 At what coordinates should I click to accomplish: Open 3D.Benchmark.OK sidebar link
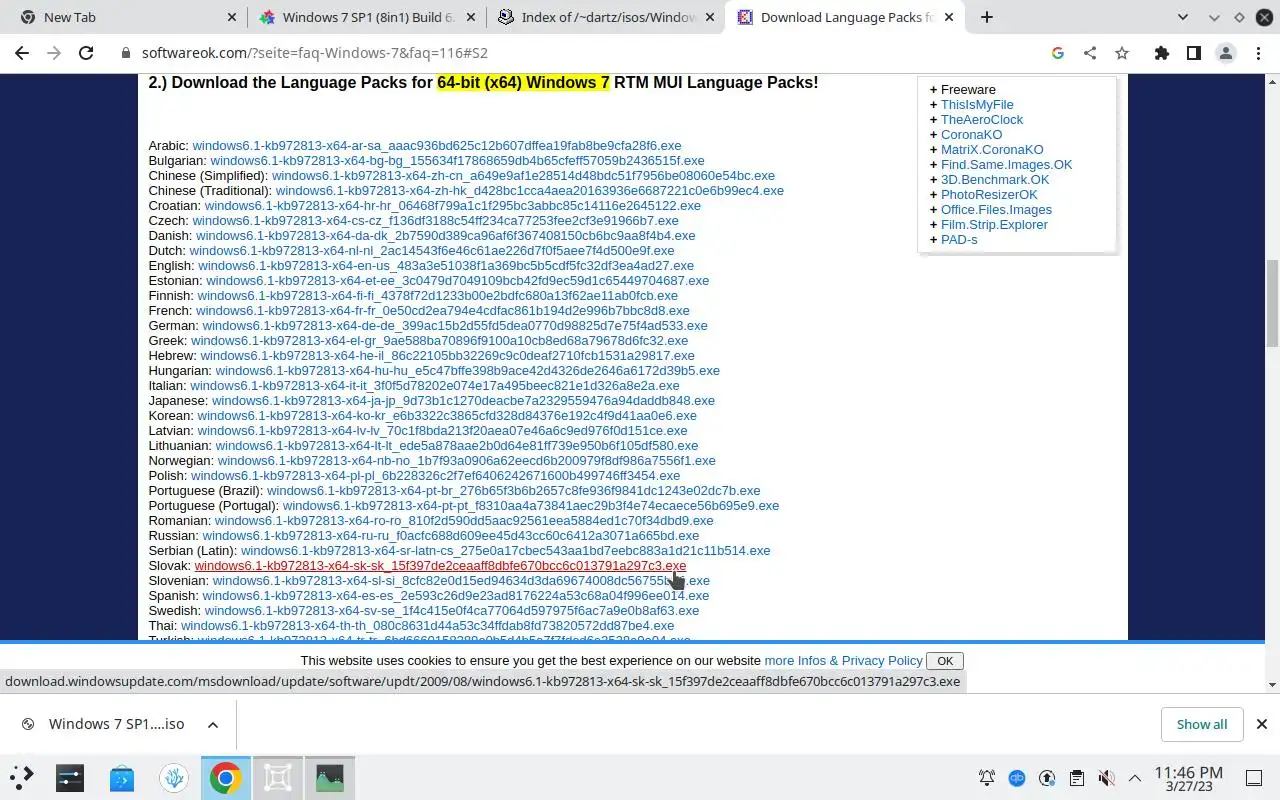pos(995,180)
